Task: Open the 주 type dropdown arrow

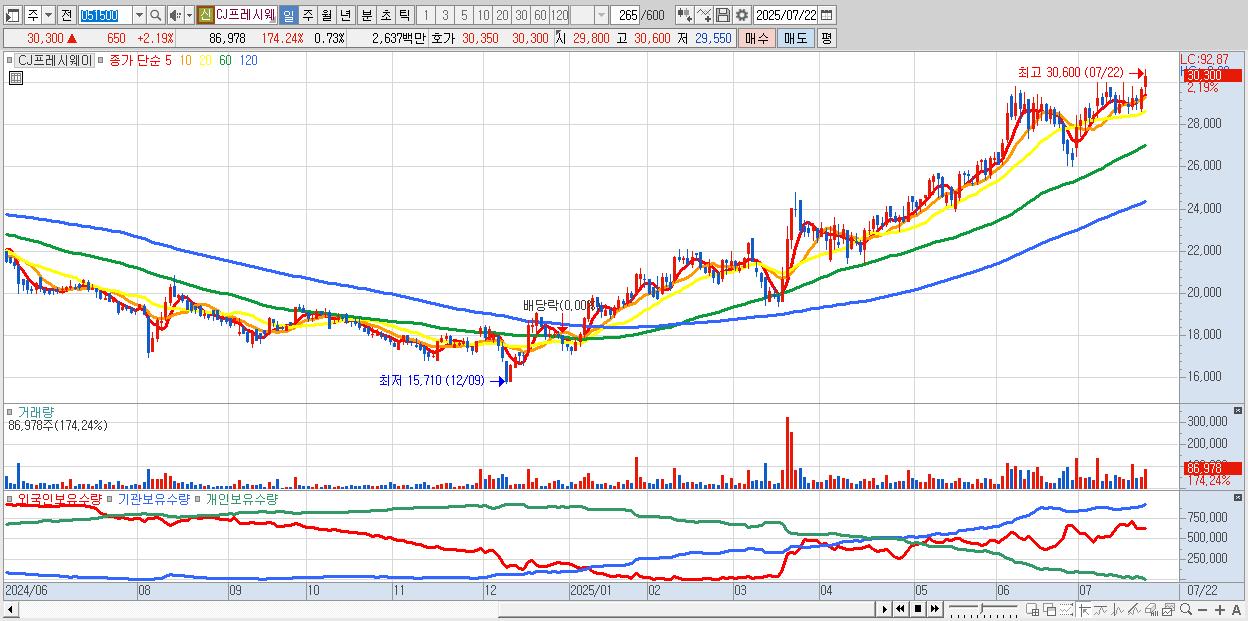Action: click(x=48, y=16)
